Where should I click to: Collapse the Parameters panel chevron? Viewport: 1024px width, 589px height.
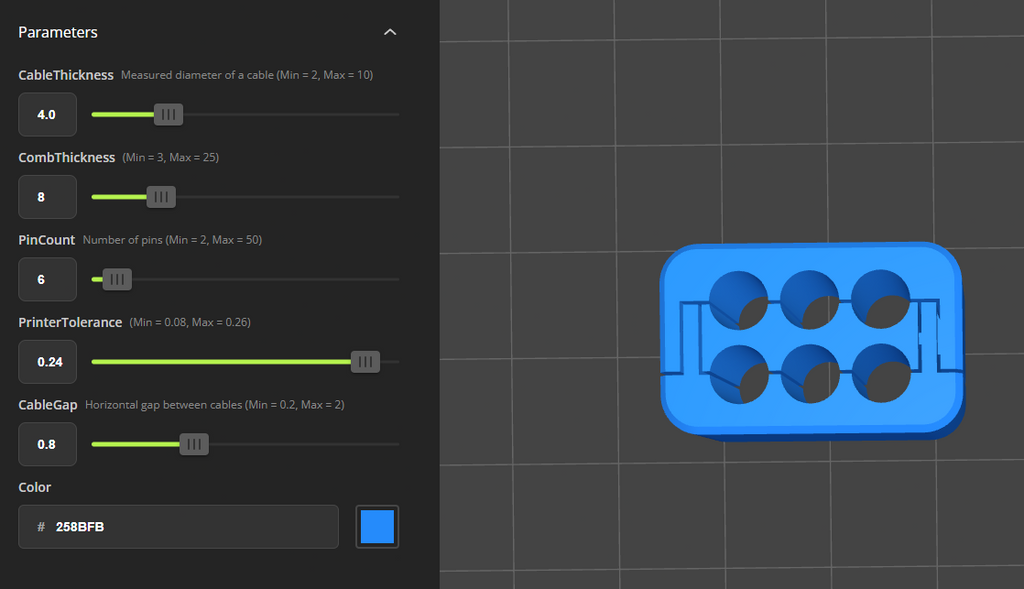(x=390, y=32)
